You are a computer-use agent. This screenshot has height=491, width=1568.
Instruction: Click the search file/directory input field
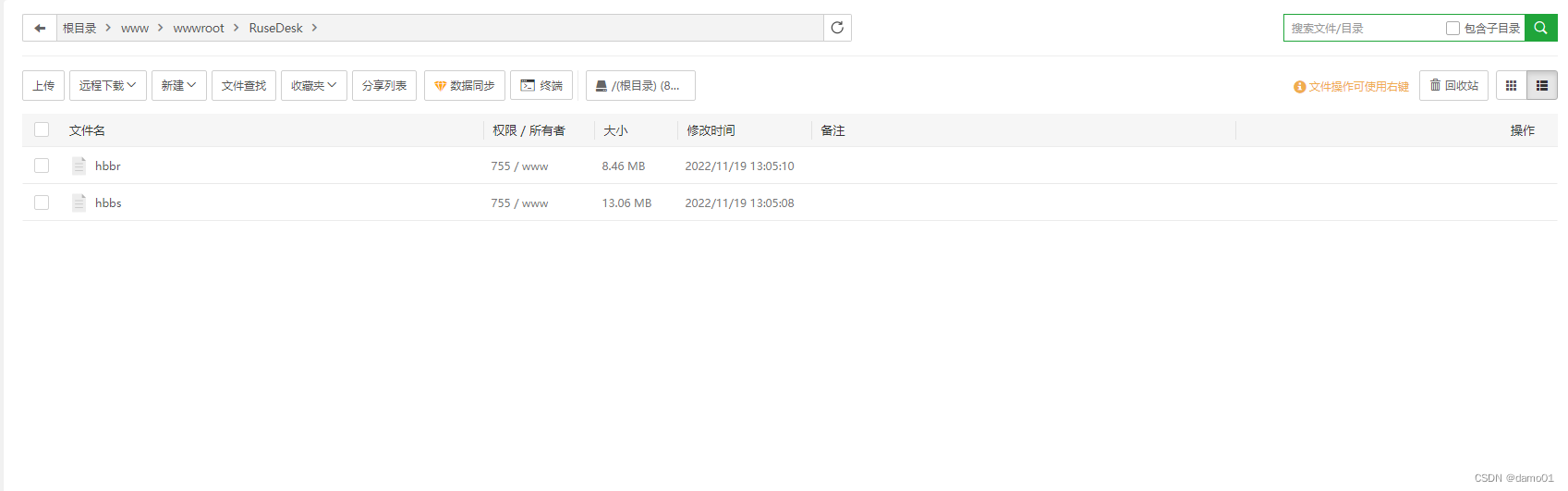pyautogui.click(x=1364, y=29)
